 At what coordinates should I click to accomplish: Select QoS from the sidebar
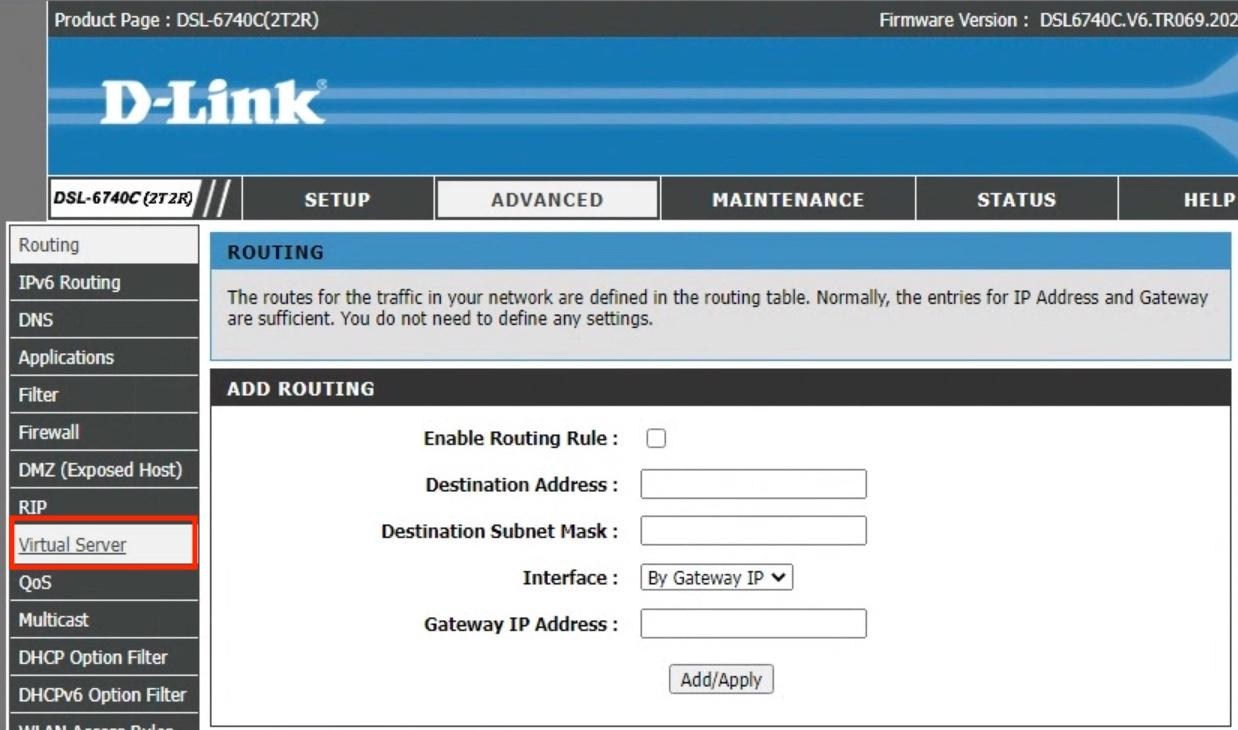pos(35,583)
